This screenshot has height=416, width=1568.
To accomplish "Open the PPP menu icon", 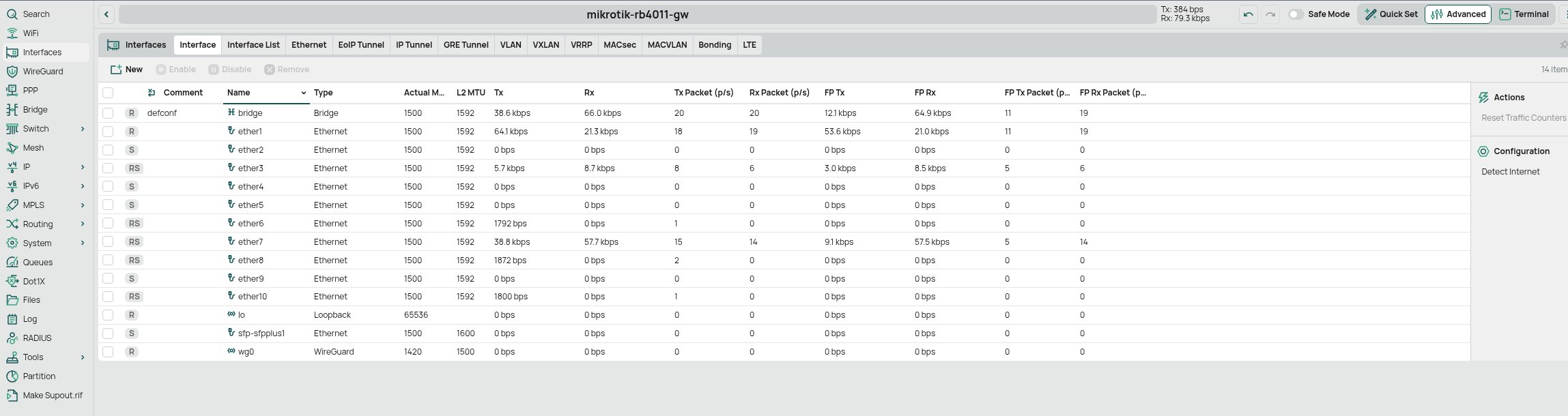I will click(12, 90).
